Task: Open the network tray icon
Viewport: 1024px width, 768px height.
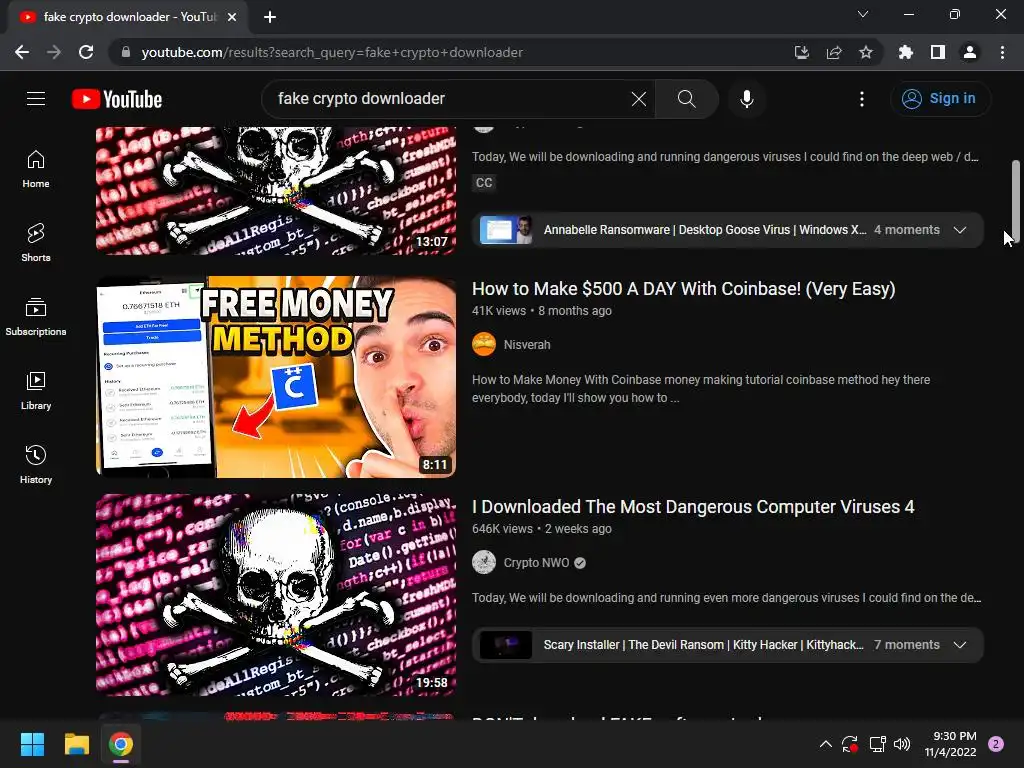Action: coord(877,744)
